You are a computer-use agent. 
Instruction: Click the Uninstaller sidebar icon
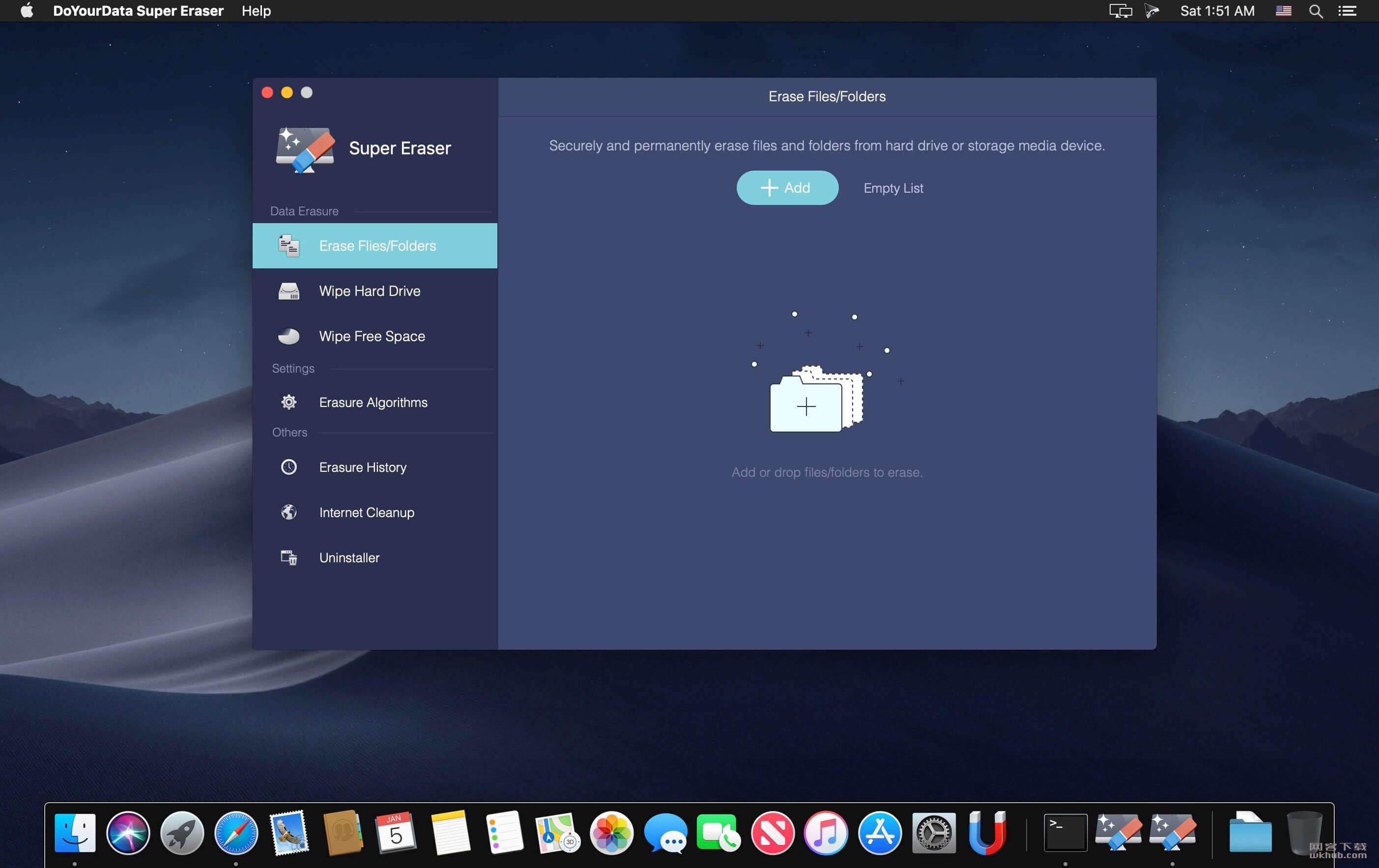(288, 557)
